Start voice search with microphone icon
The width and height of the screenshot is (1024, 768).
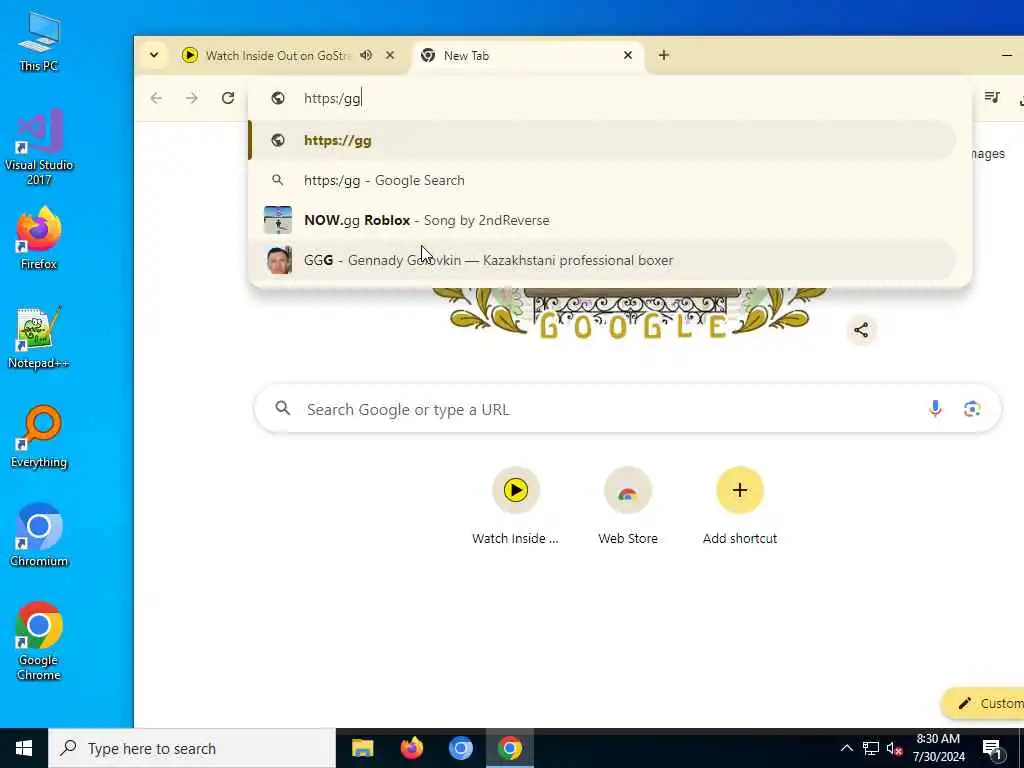[x=935, y=409]
